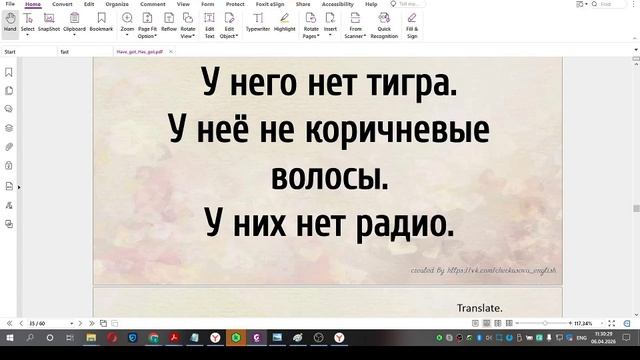Open the Clipboard tool
640x360 pixels.
point(74,23)
